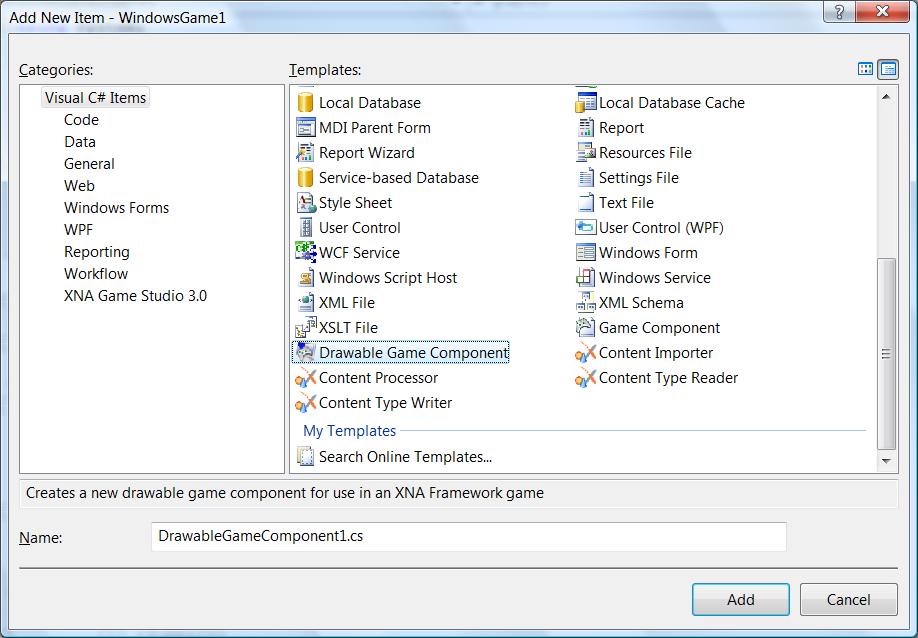The width and height of the screenshot is (918, 638).
Task: Click the Search Online Templates icon
Action: tap(305, 457)
